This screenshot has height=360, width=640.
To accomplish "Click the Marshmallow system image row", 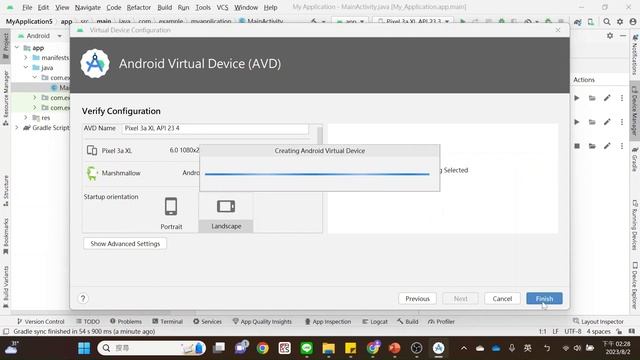I will (x=141, y=173).
